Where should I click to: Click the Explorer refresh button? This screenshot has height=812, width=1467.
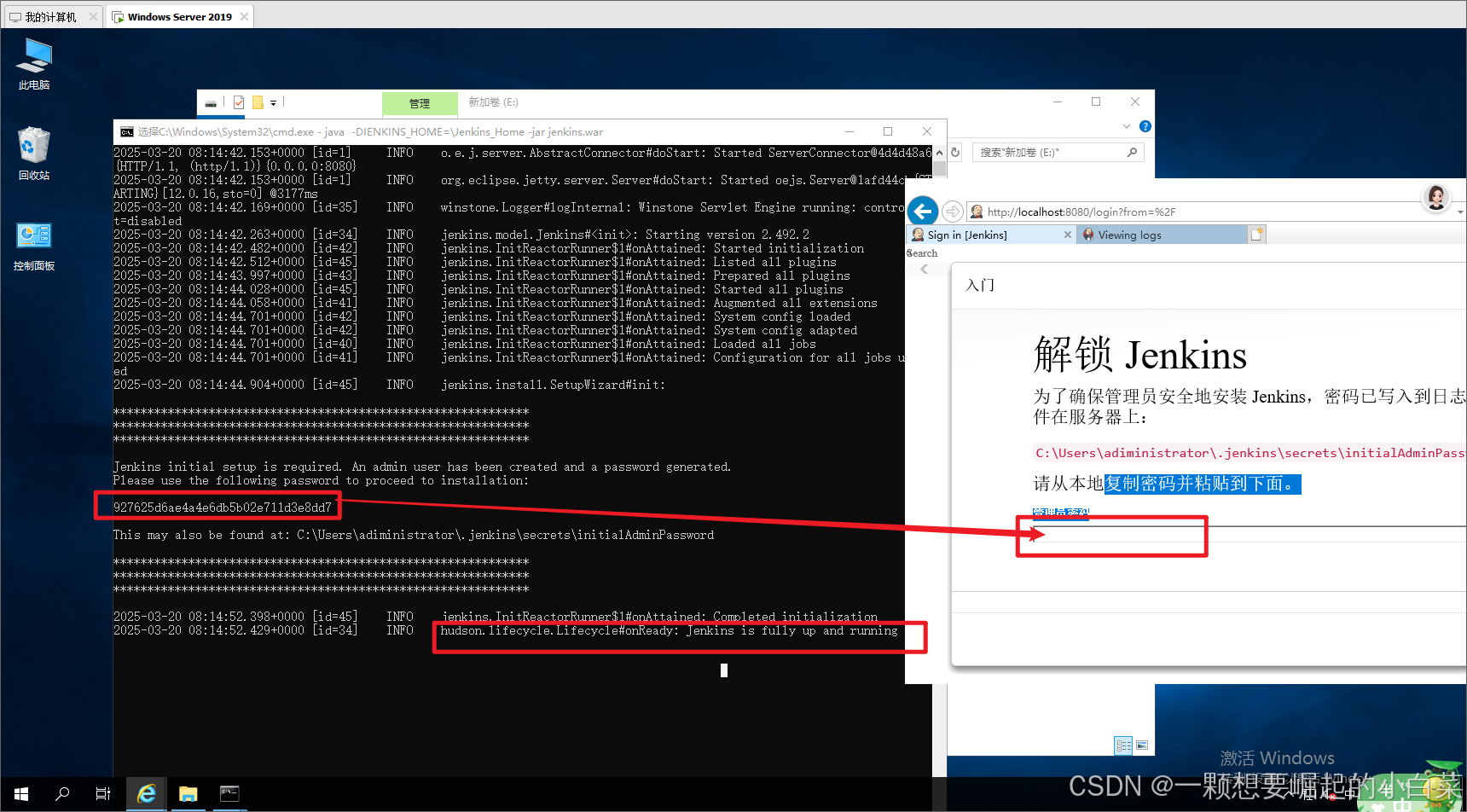point(955,153)
